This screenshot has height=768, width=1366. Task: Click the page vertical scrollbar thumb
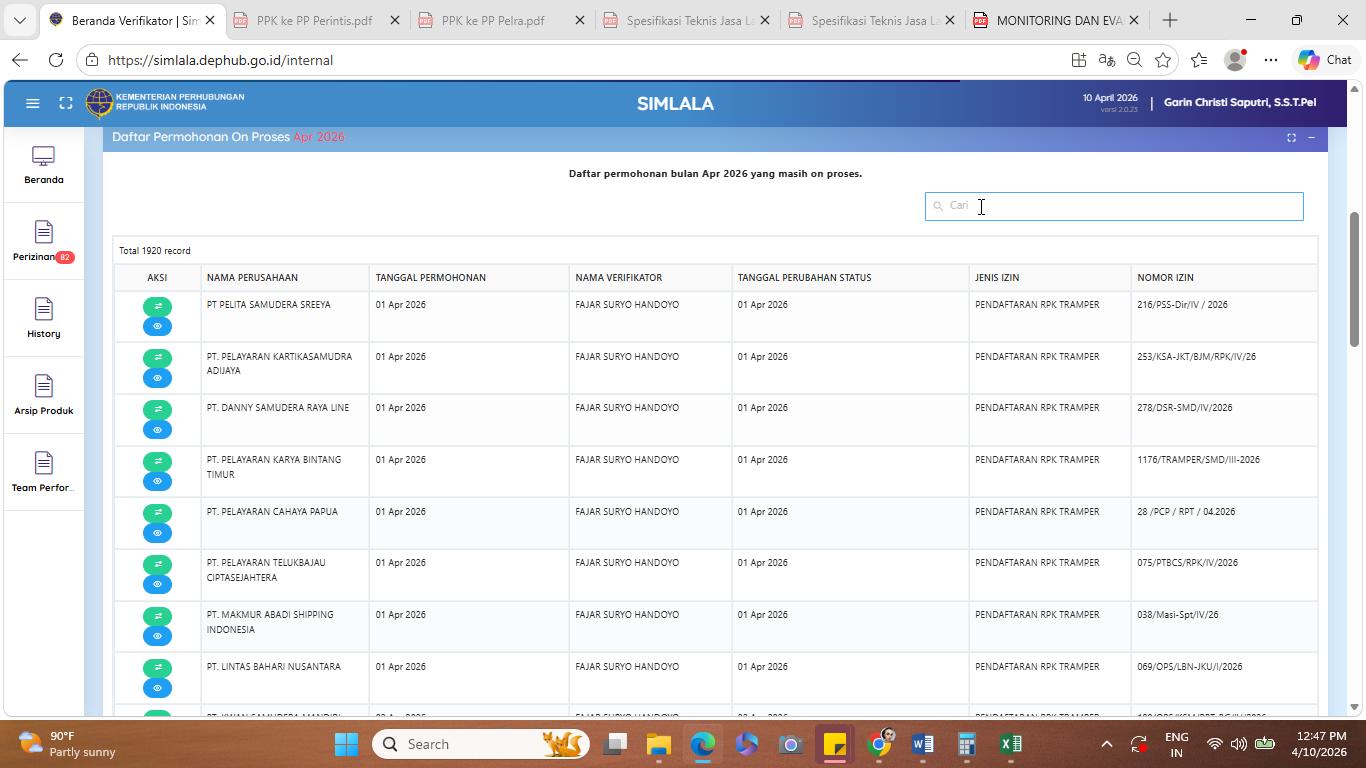click(x=1355, y=279)
